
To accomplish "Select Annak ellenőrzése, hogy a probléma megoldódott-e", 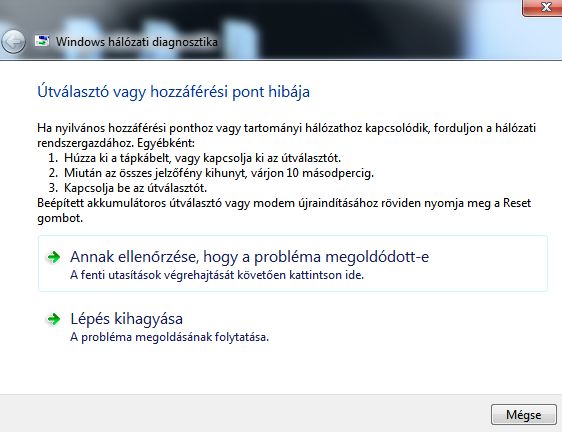I will 293,264.
